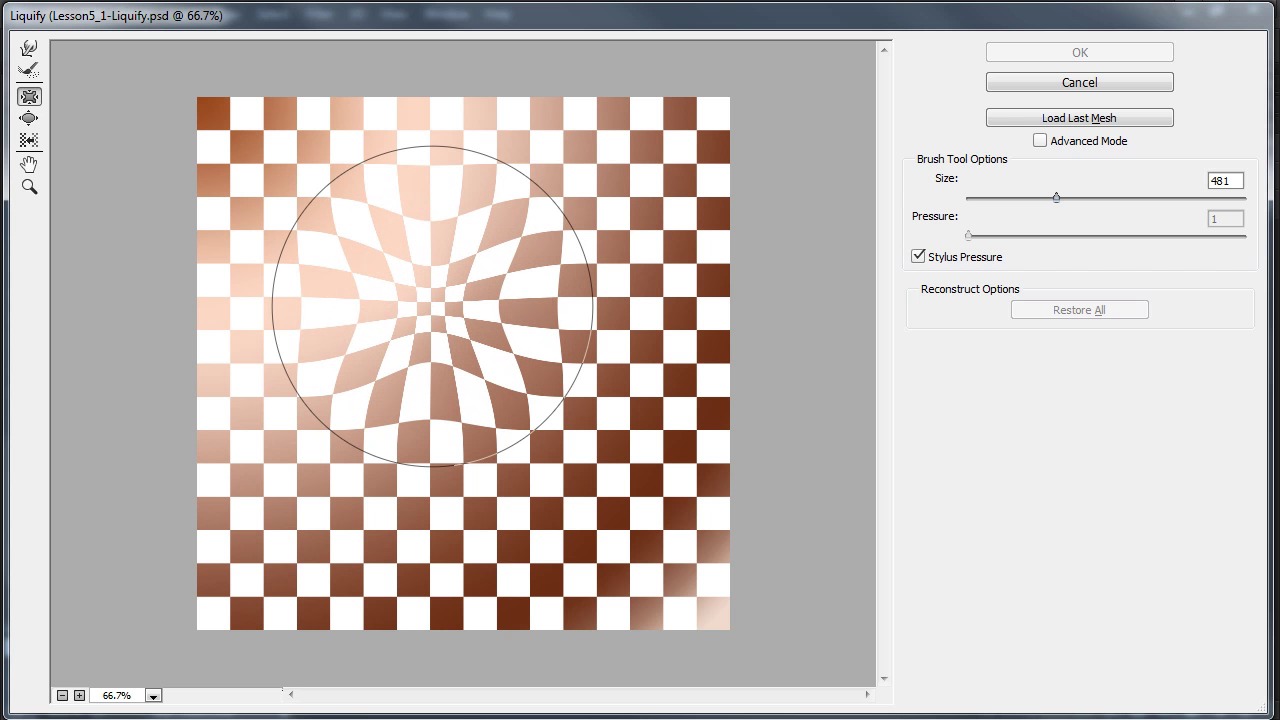Image resolution: width=1280 pixels, height=720 pixels.
Task: Select the Bloat tool
Action: pyautogui.click(x=29, y=118)
